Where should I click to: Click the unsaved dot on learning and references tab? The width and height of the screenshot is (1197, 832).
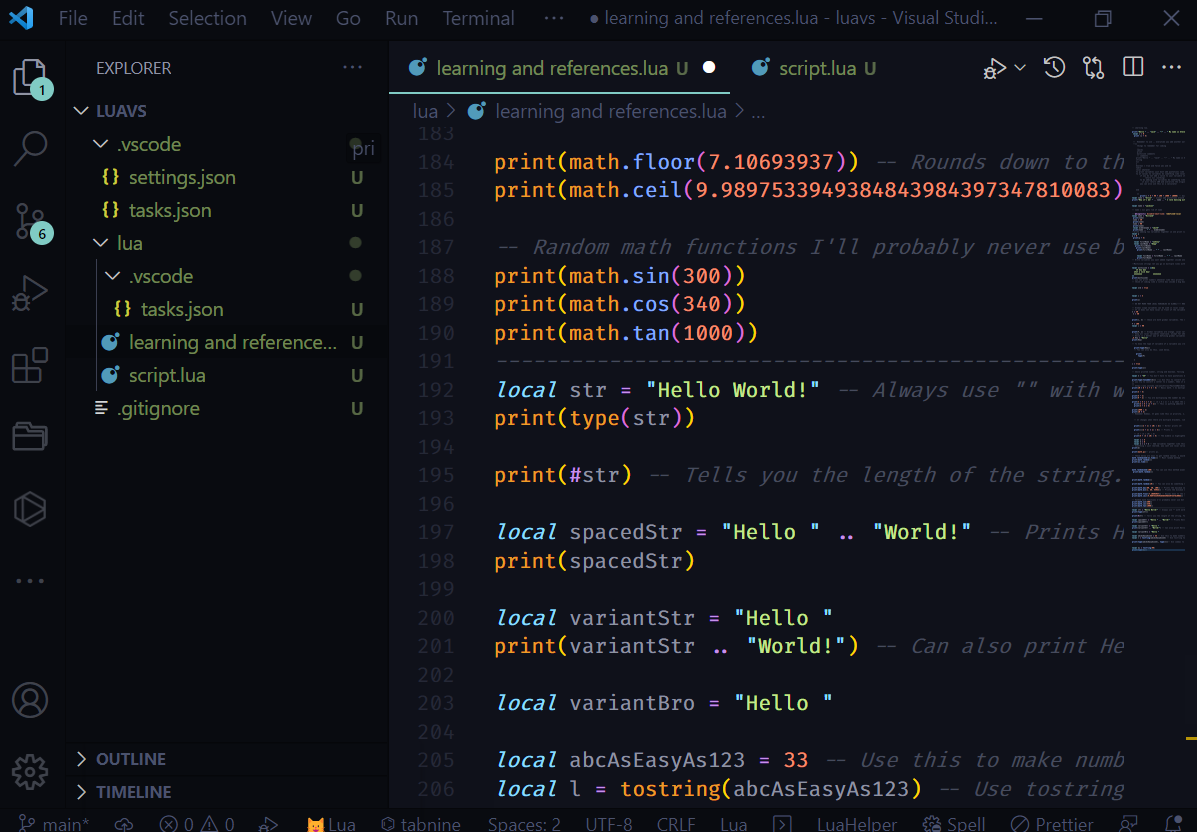click(x=708, y=67)
